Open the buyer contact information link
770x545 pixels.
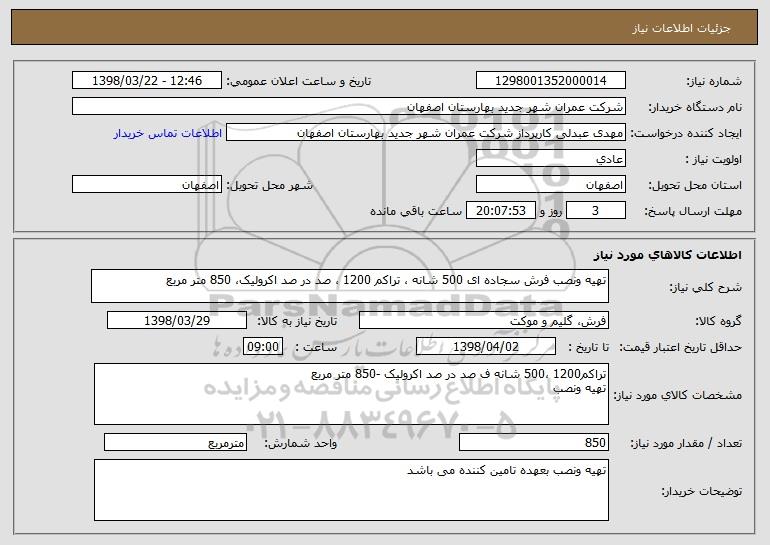[168, 134]
